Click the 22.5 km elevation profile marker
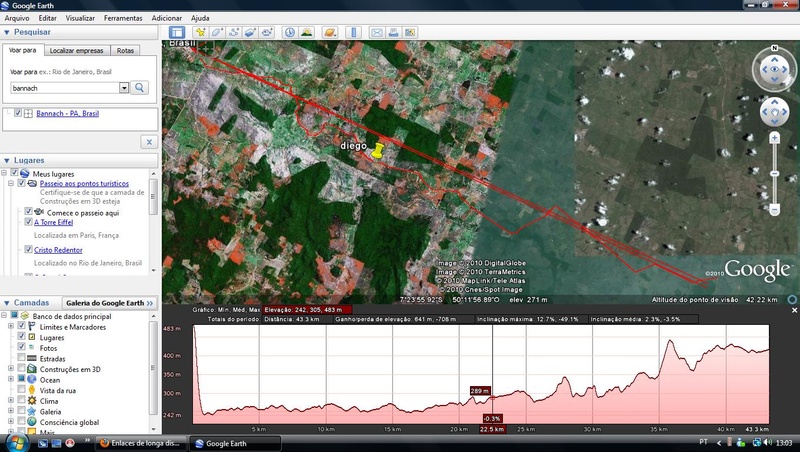The image size is (800, 452). (492, 429)
